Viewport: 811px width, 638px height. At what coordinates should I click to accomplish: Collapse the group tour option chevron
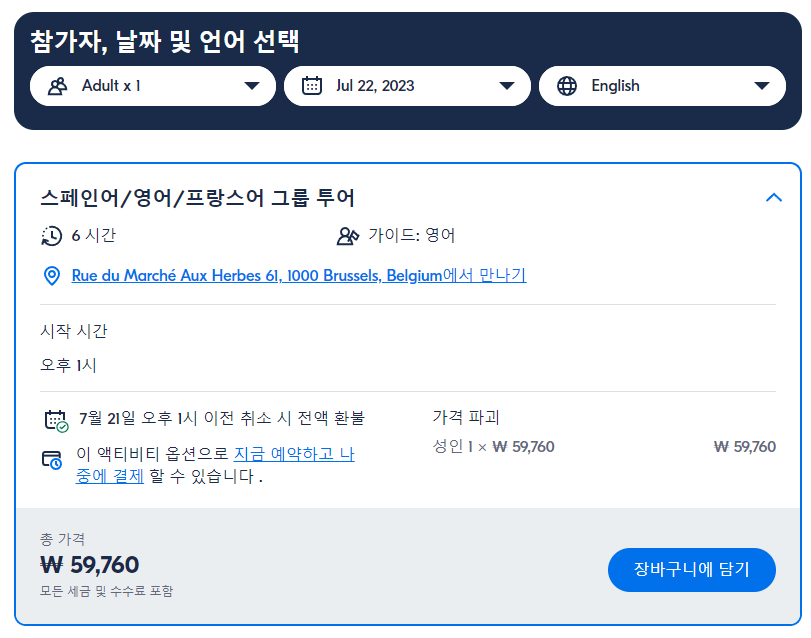(x=774, y=198)
